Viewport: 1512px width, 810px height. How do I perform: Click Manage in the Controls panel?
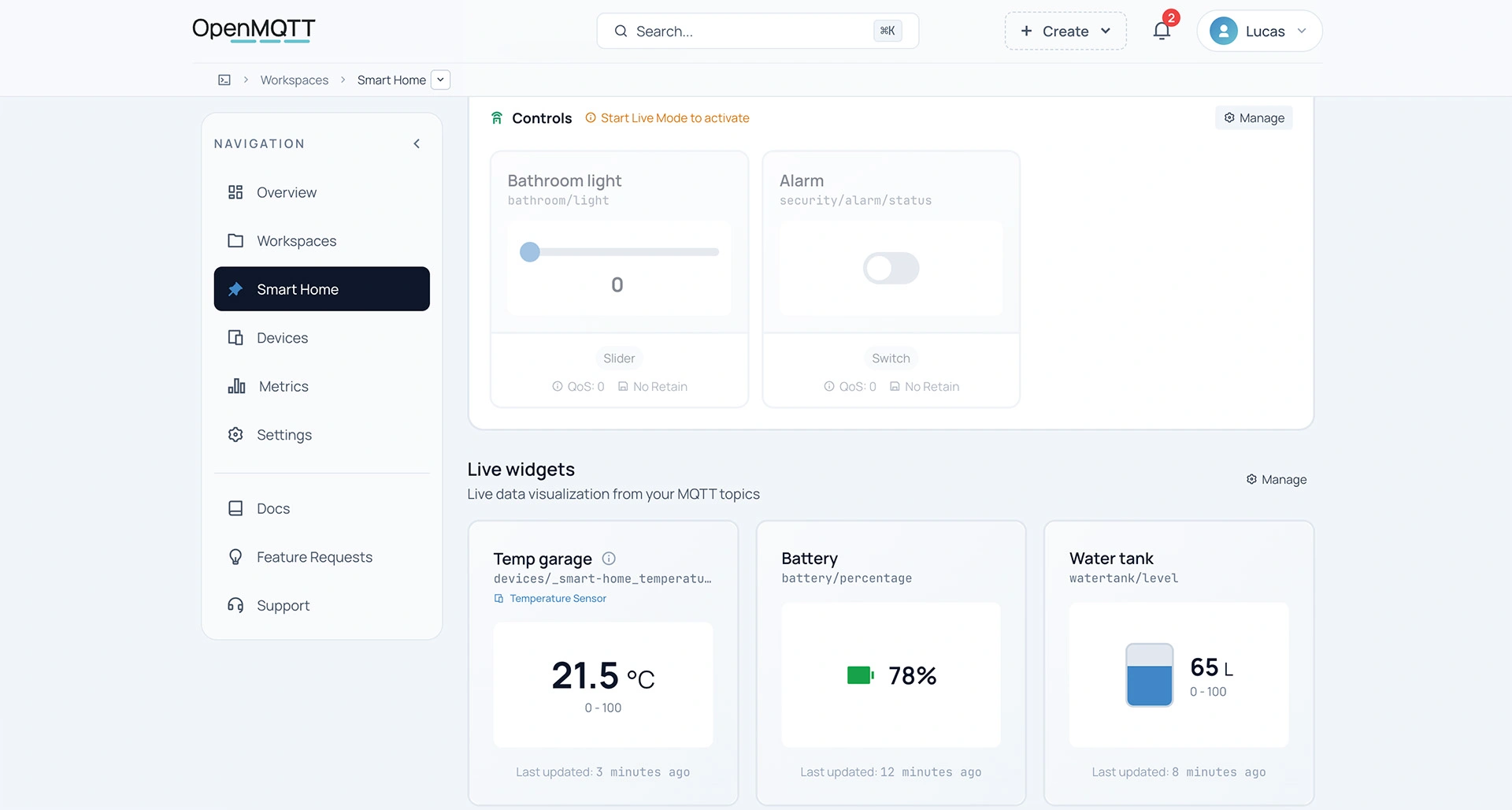(1254, 118)
